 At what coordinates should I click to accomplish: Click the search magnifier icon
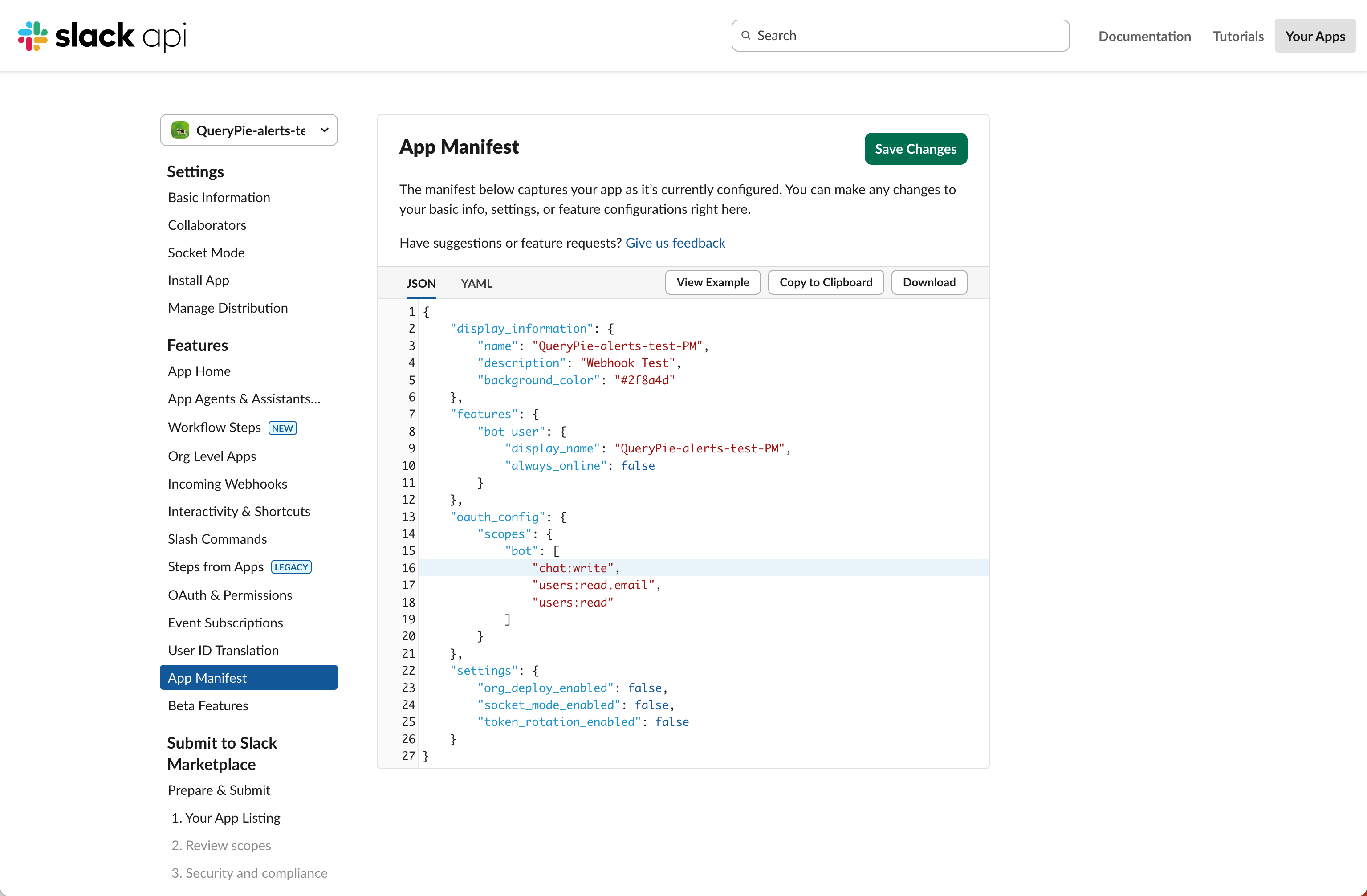tap(746, 35)
